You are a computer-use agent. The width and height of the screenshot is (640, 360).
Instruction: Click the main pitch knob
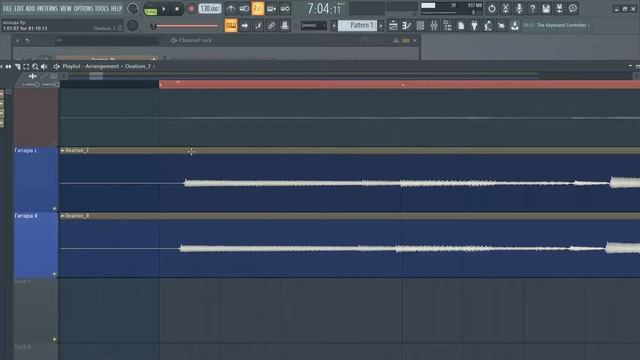pos(133,25)
